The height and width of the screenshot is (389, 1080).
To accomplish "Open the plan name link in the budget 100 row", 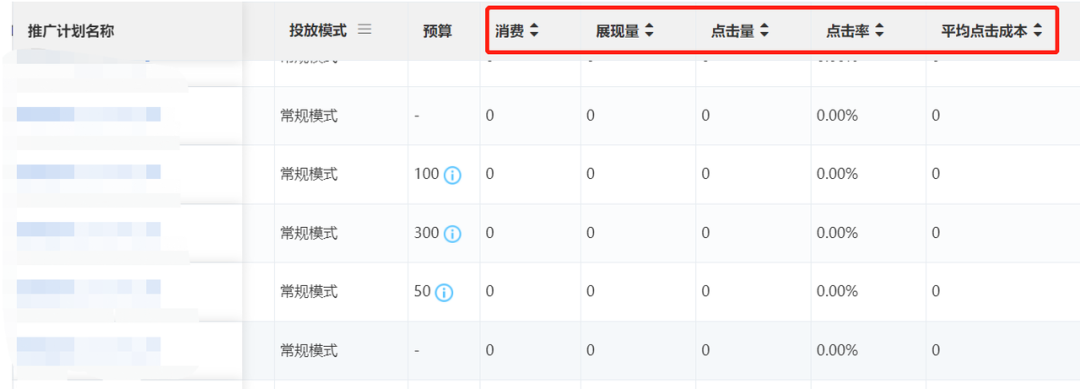I will 89,172.
